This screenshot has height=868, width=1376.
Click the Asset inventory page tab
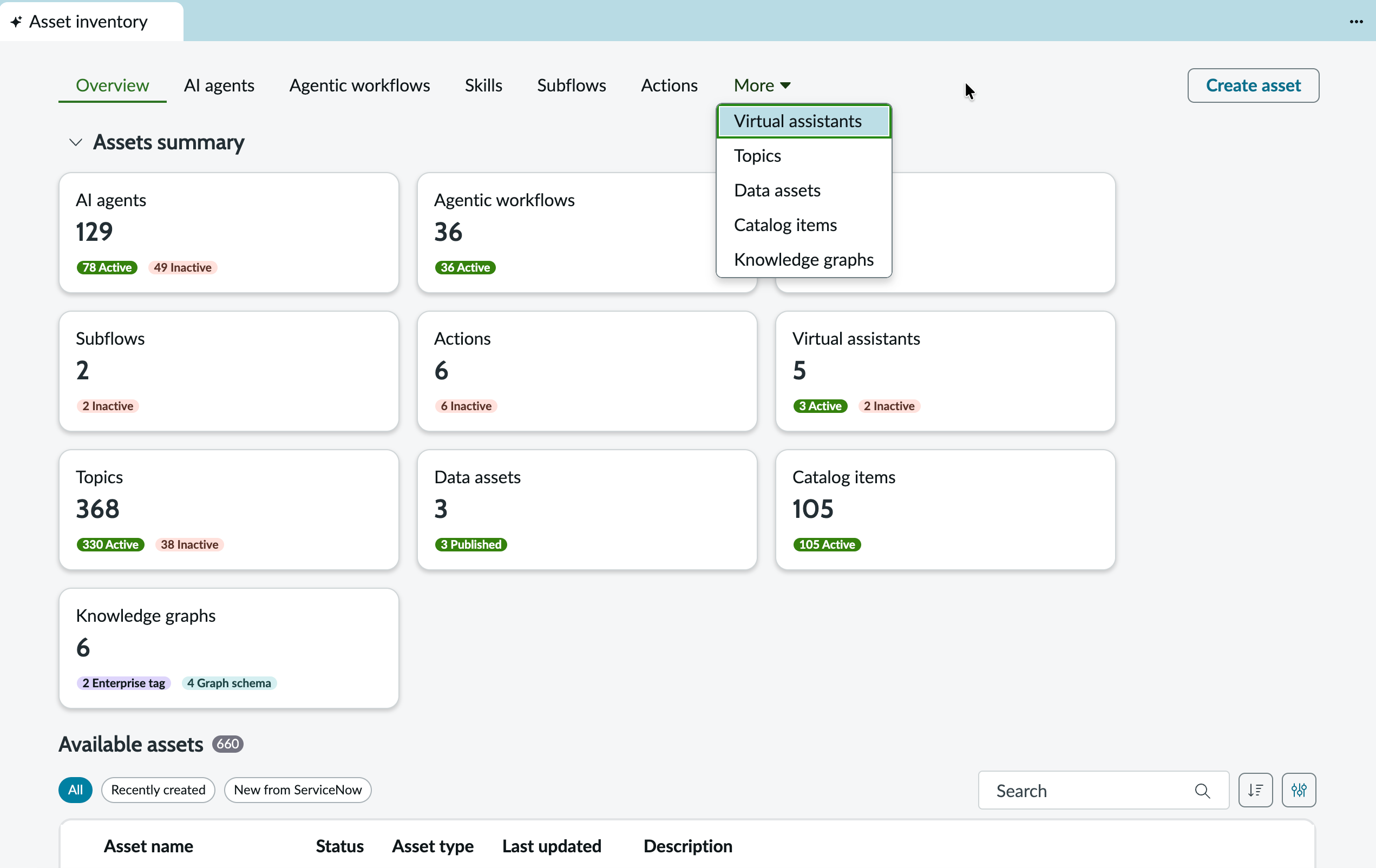pyautogui.click(x=91, y=22)
